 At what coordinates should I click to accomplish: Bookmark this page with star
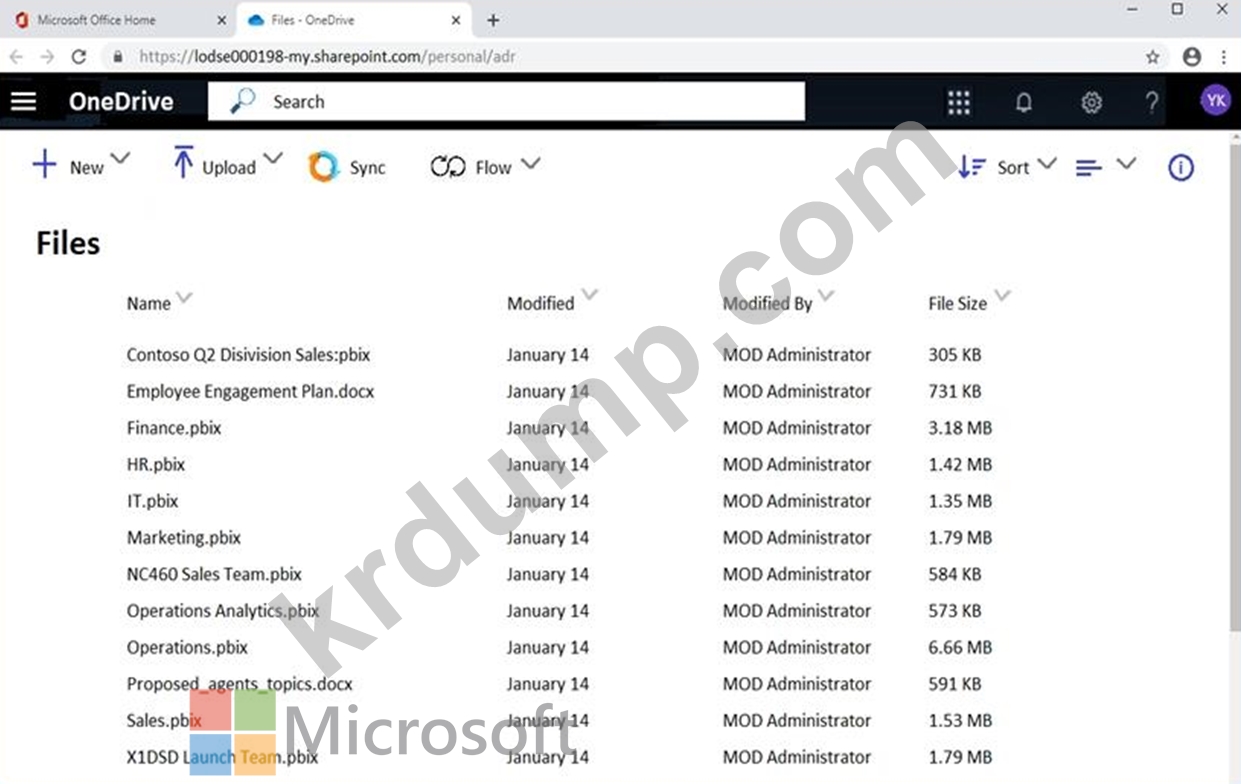click(1153, 57)
